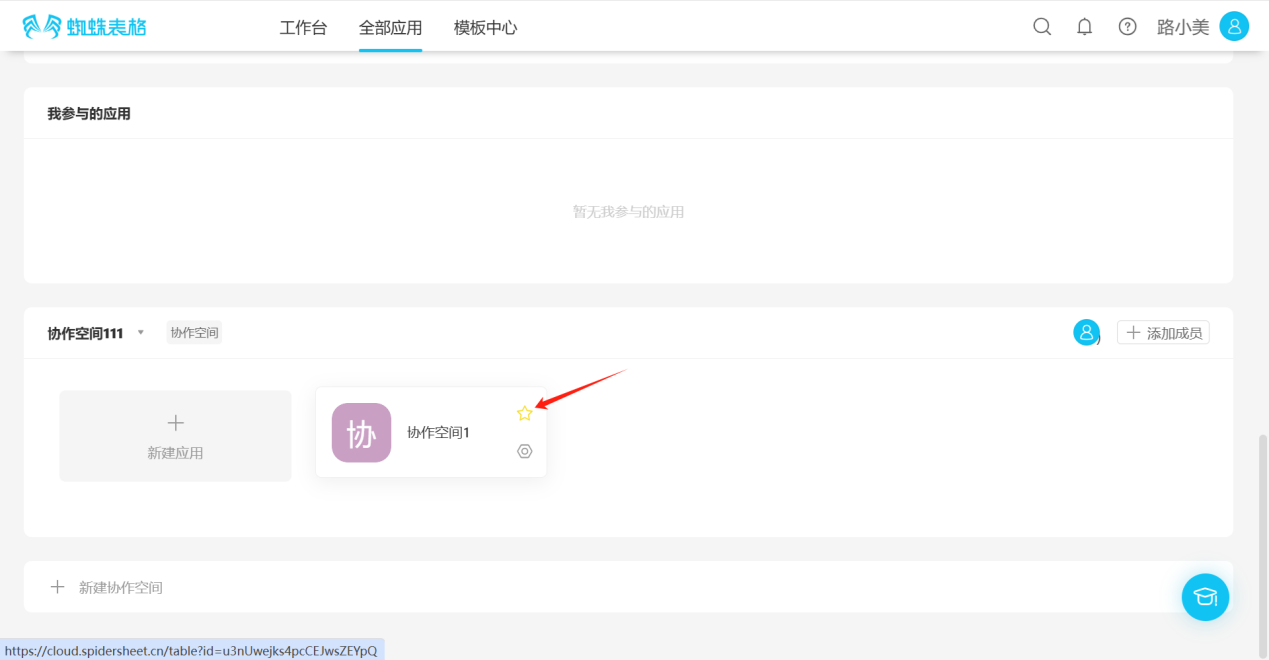1269x660 pixels.
Task: Select the 全部应用 tab
Action: click(390, 27)
